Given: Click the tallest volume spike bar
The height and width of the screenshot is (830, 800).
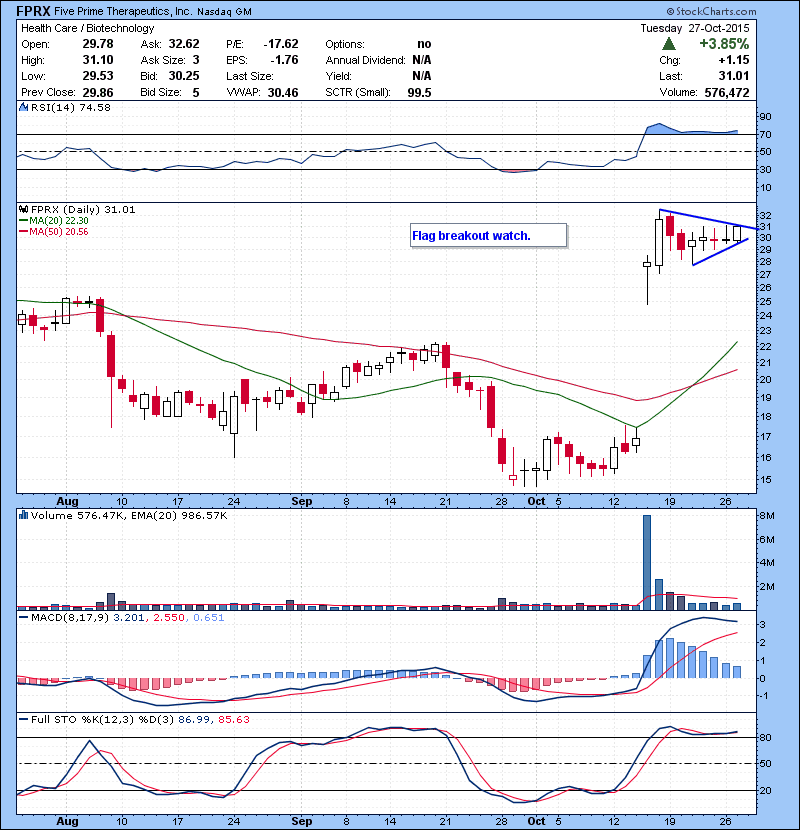Looking at the screenshot, I should (646, 563).
